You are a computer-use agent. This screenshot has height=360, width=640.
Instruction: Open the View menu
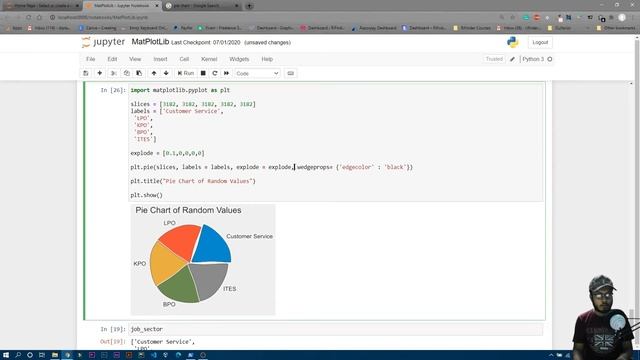click(x=135, y=59)
